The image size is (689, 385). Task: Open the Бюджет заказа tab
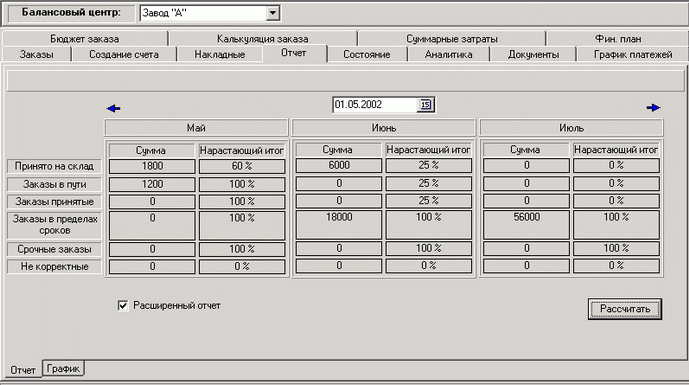pyautogui.click(x=84, y=39)
